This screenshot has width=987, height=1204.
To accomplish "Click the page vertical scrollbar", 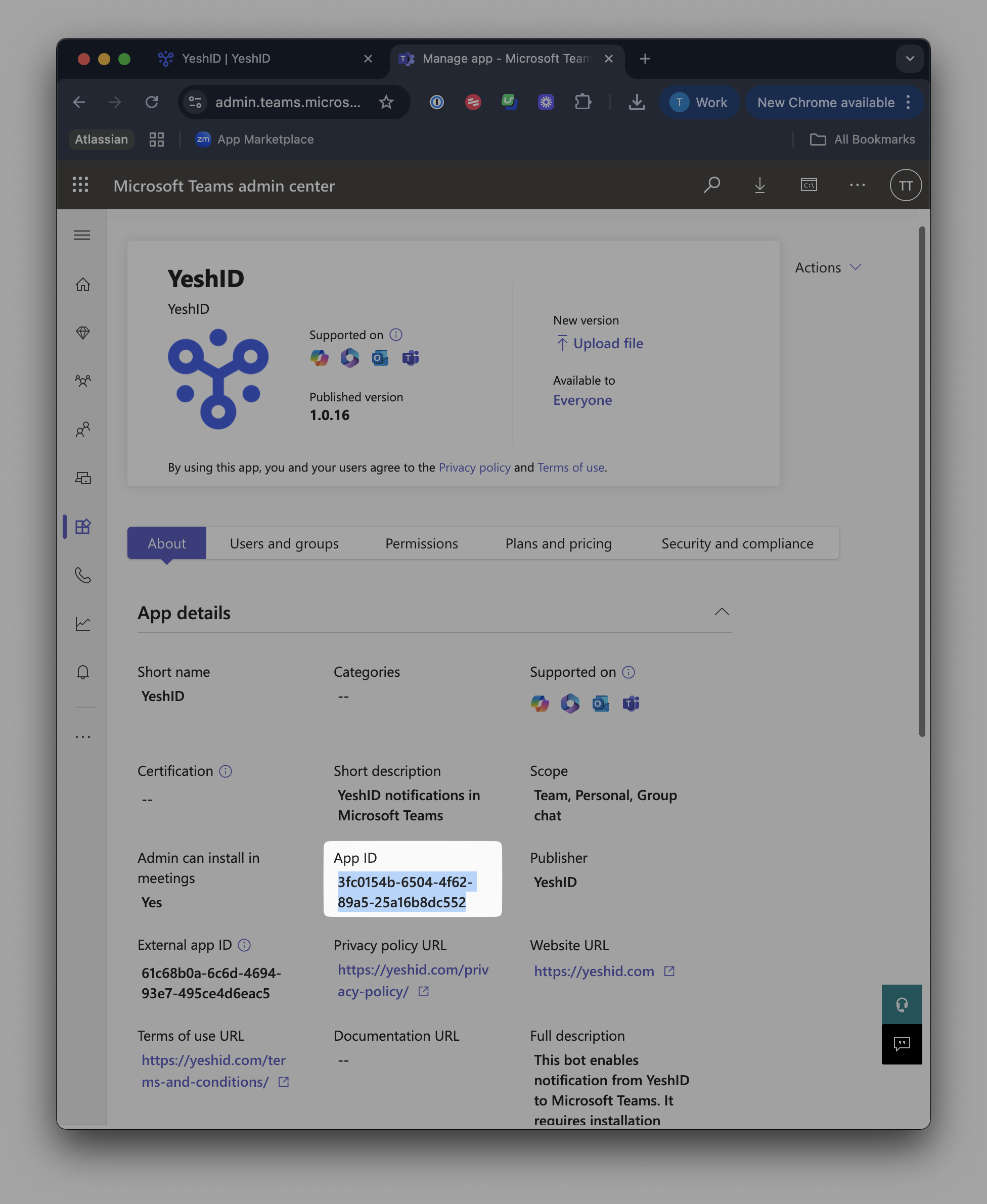I will tap(922, 482).
